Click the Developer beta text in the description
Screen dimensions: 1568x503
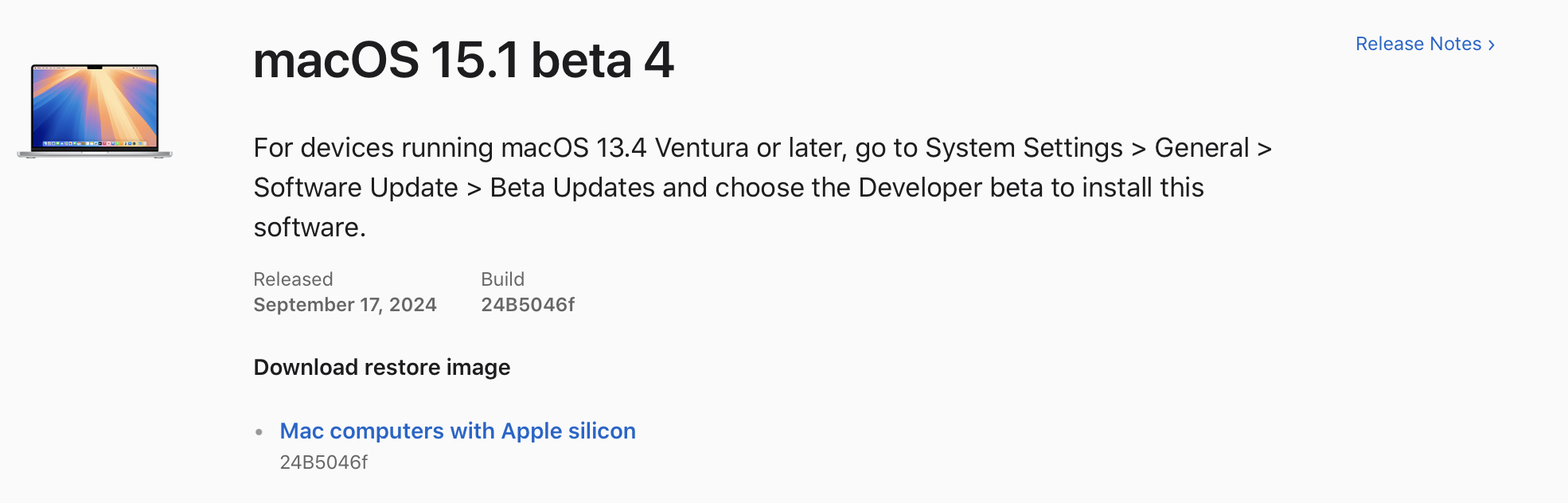coord(950,188)
